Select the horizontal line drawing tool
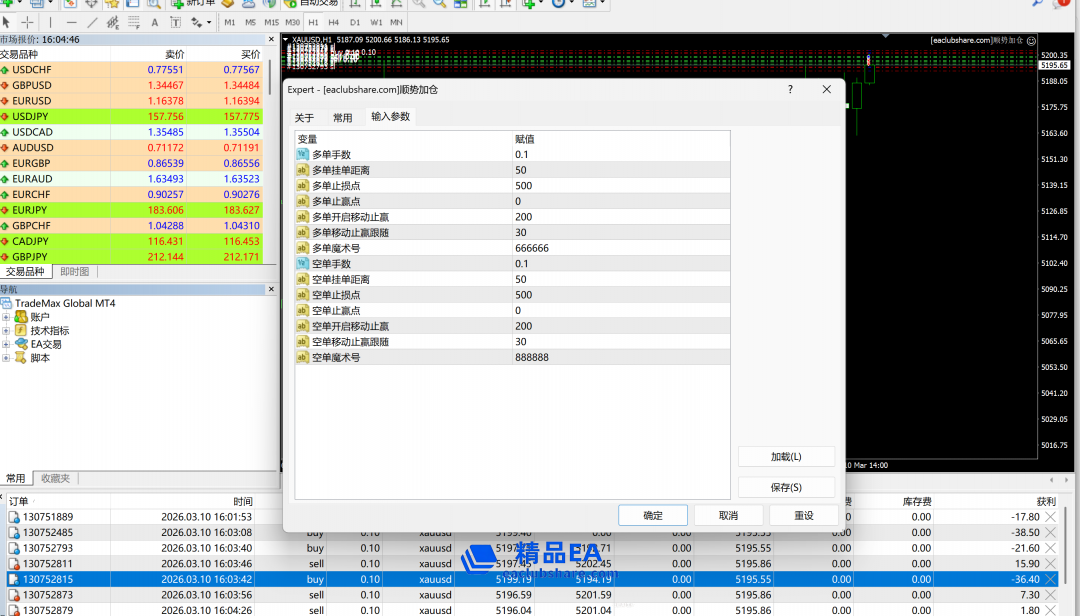 point(72,22)
